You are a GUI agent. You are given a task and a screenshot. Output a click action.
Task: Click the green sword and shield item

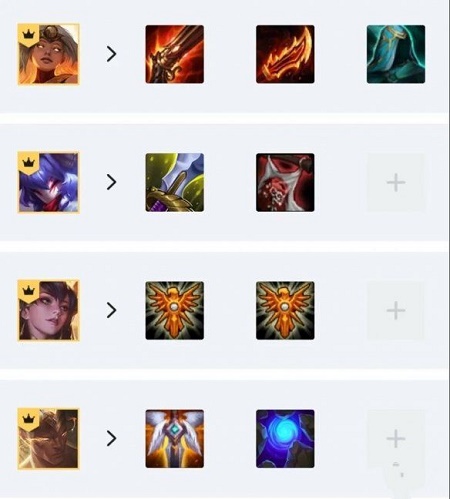[175, 182]
